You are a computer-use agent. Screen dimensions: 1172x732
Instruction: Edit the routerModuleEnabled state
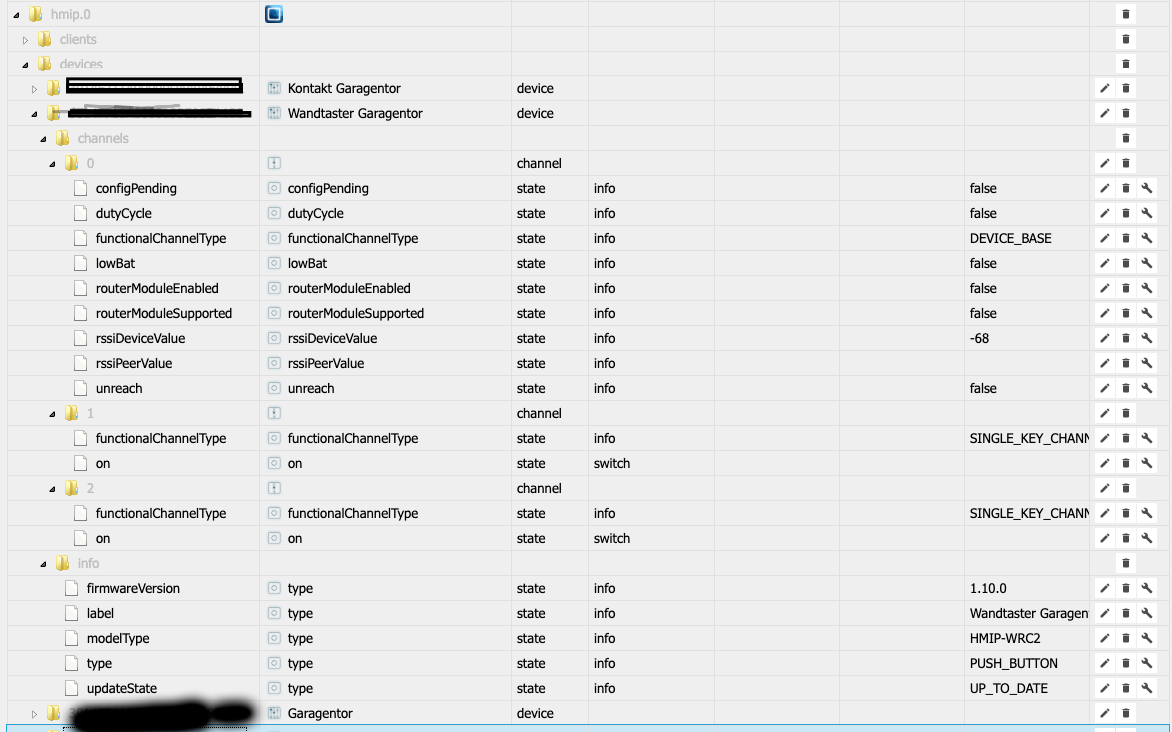(1104, 289)
